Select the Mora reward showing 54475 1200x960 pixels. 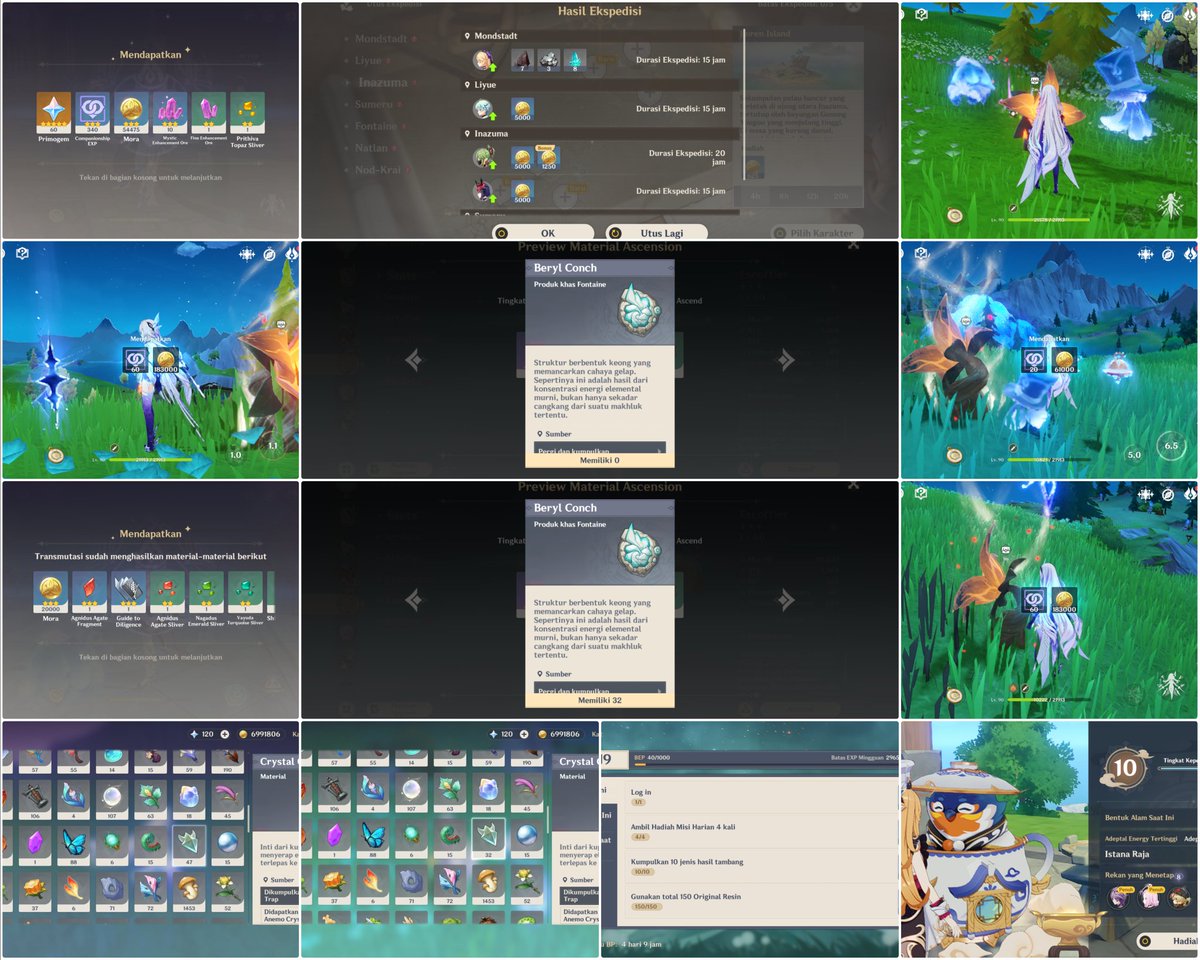[x=131, y=113]
